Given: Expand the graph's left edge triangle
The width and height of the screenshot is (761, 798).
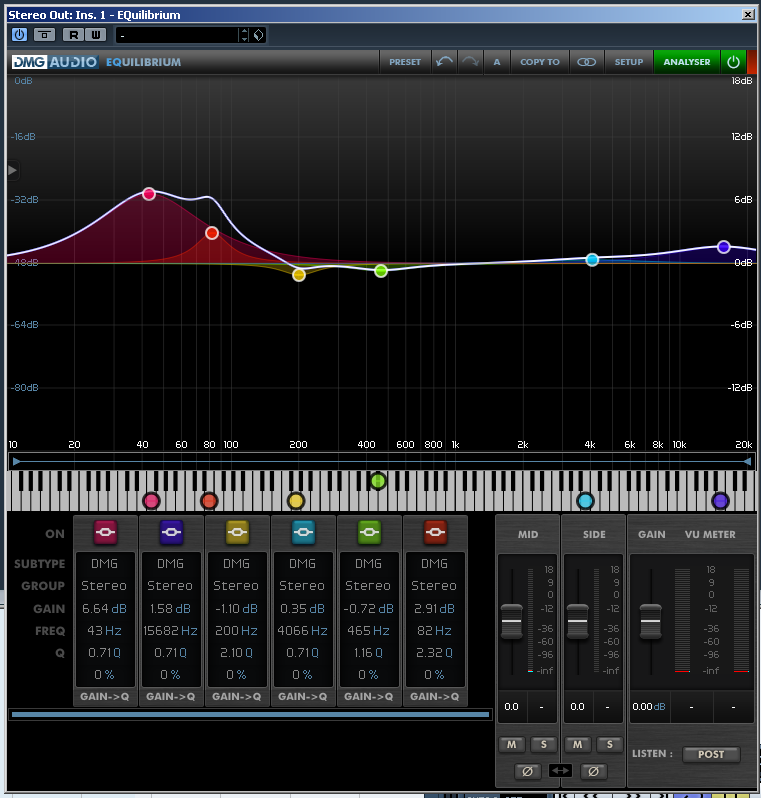Looking at the screenshot, I should coord(12,170).
